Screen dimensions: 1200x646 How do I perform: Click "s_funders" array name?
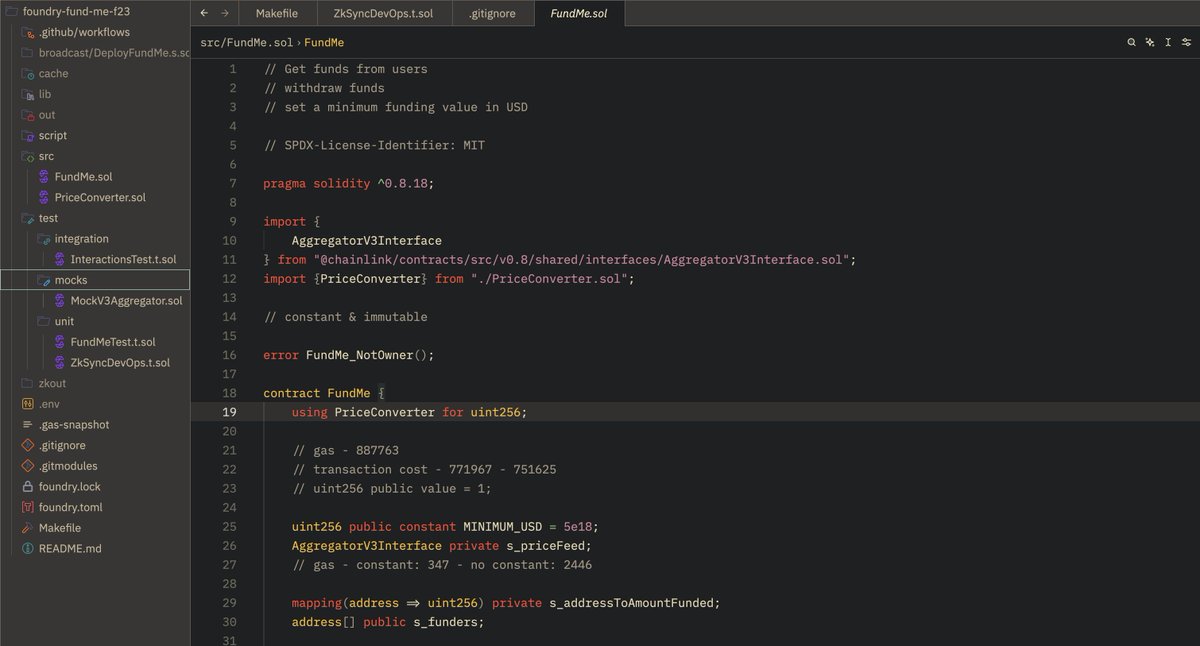444,622
